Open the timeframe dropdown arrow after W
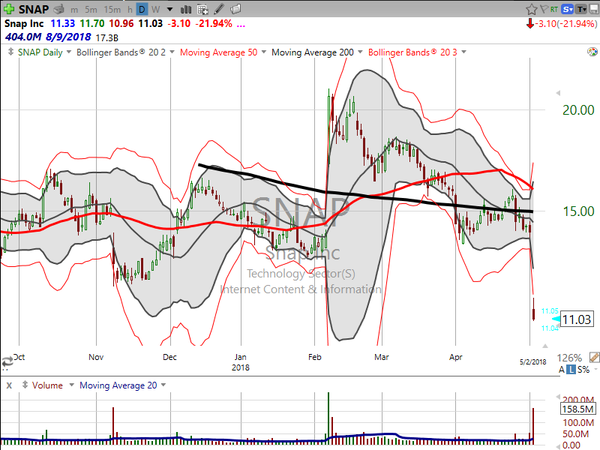 click(x=170, y=9)
